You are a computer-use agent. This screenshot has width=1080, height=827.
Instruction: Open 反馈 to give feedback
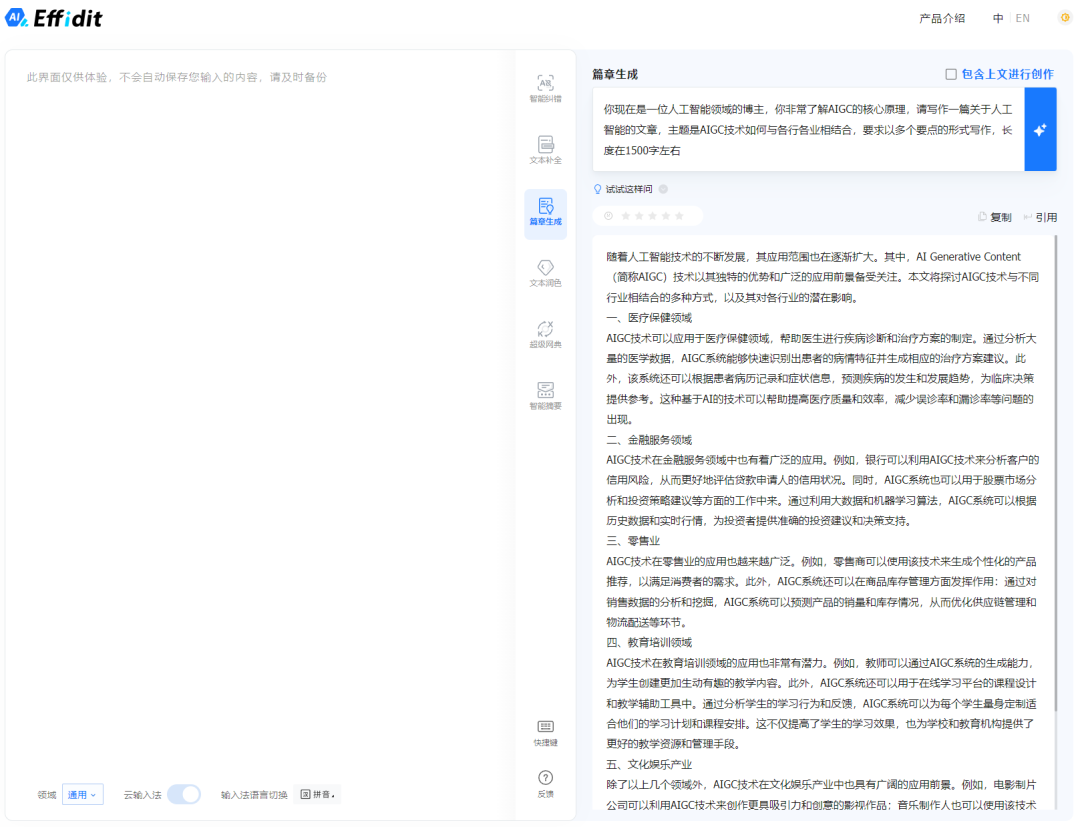(x=545, y=782)
